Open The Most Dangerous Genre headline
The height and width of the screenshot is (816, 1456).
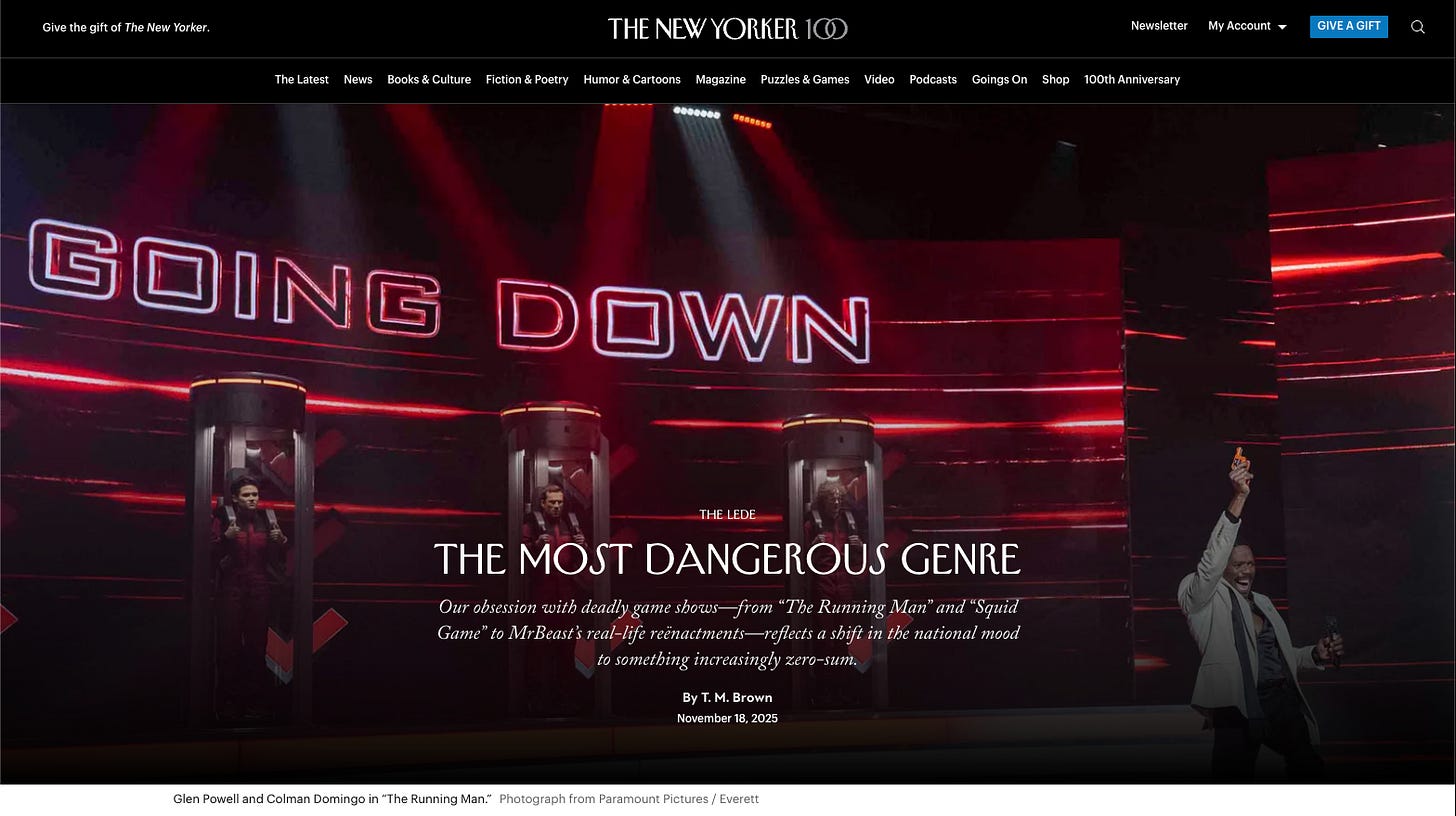tap(727, 559)
